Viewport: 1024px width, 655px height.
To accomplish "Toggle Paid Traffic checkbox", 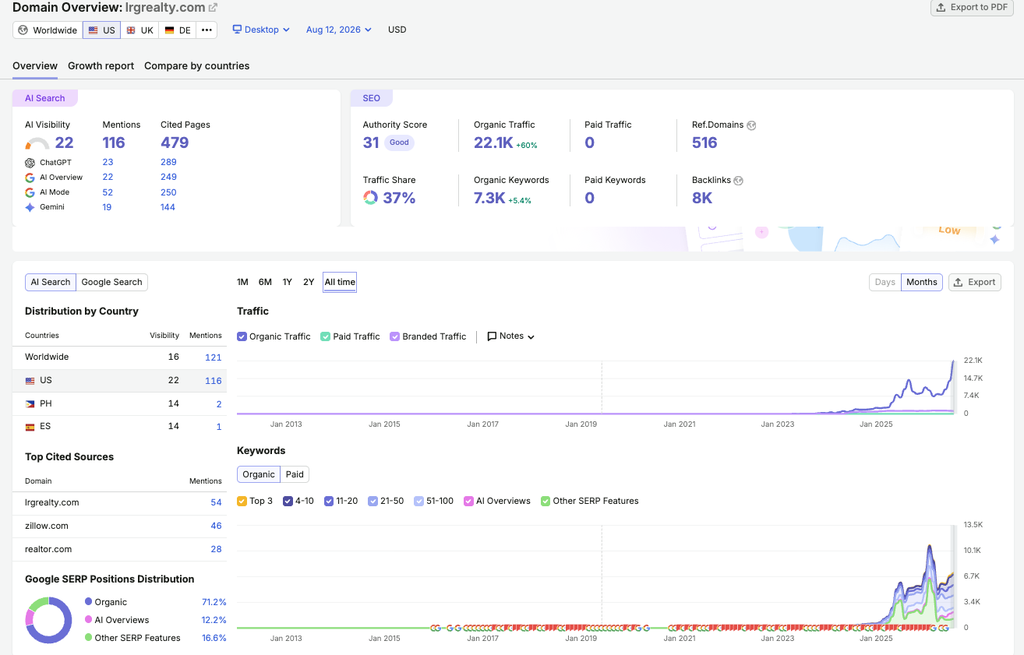I will [325, 336].
